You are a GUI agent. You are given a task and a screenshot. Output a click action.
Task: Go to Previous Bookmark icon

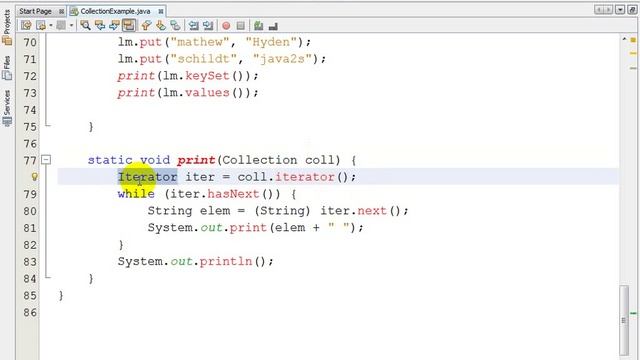[146, 26]
